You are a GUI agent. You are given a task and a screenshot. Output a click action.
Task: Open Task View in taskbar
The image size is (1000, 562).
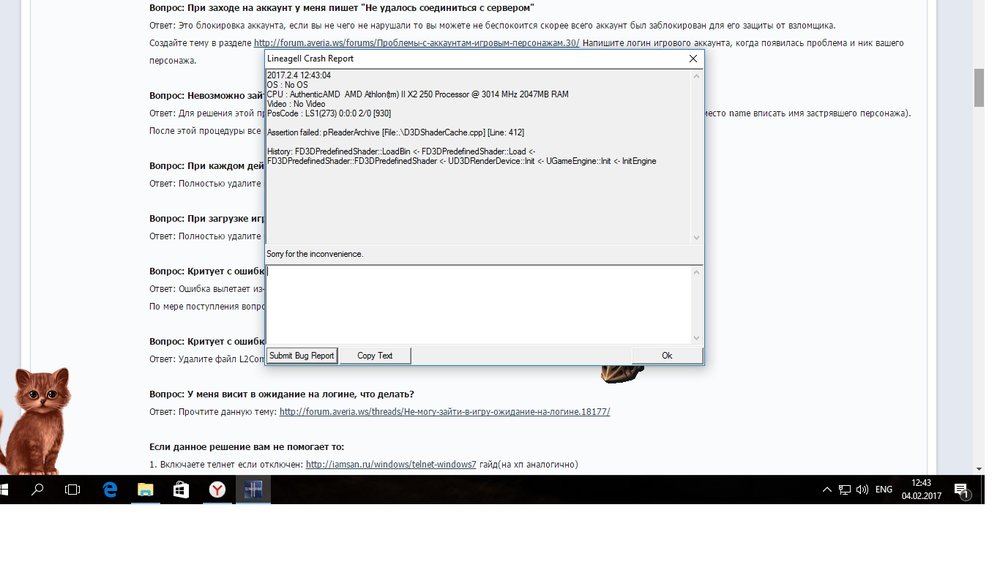[72, 490]
